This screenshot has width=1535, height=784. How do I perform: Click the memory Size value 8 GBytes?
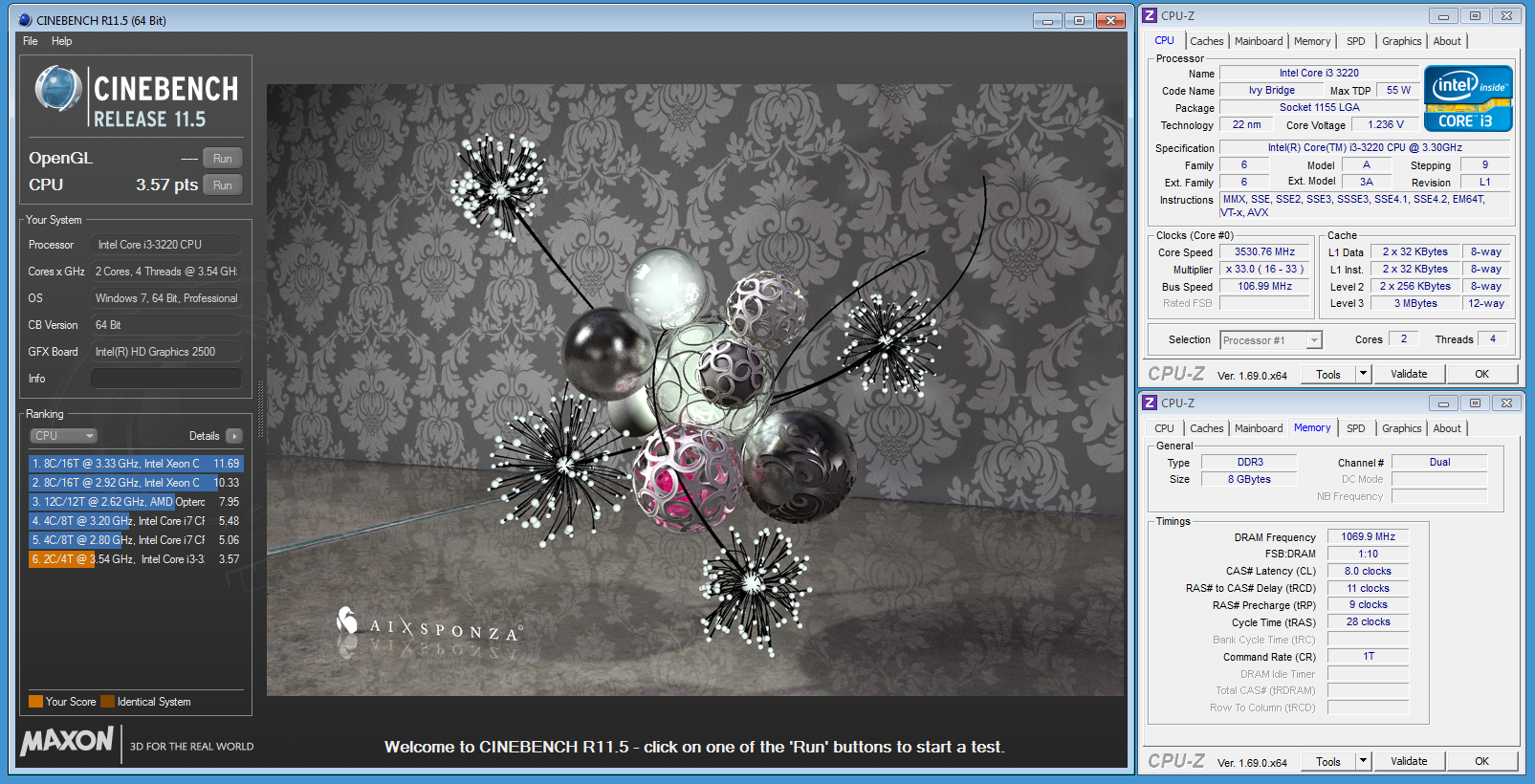pyautogui.click(x=1249, y=480)
